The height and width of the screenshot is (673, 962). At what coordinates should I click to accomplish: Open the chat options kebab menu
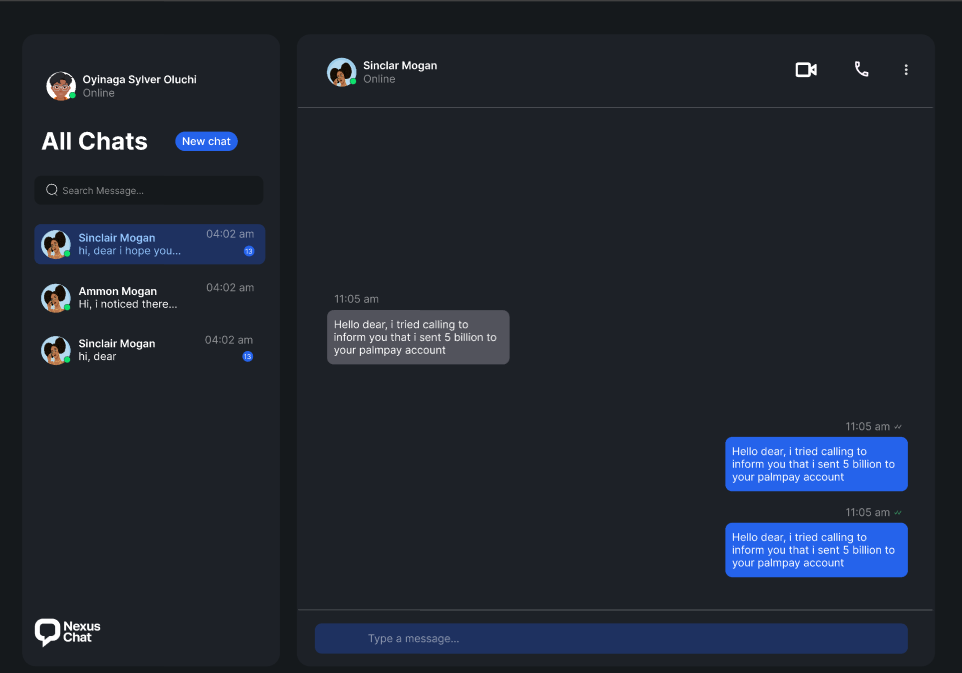pos(906,70)
